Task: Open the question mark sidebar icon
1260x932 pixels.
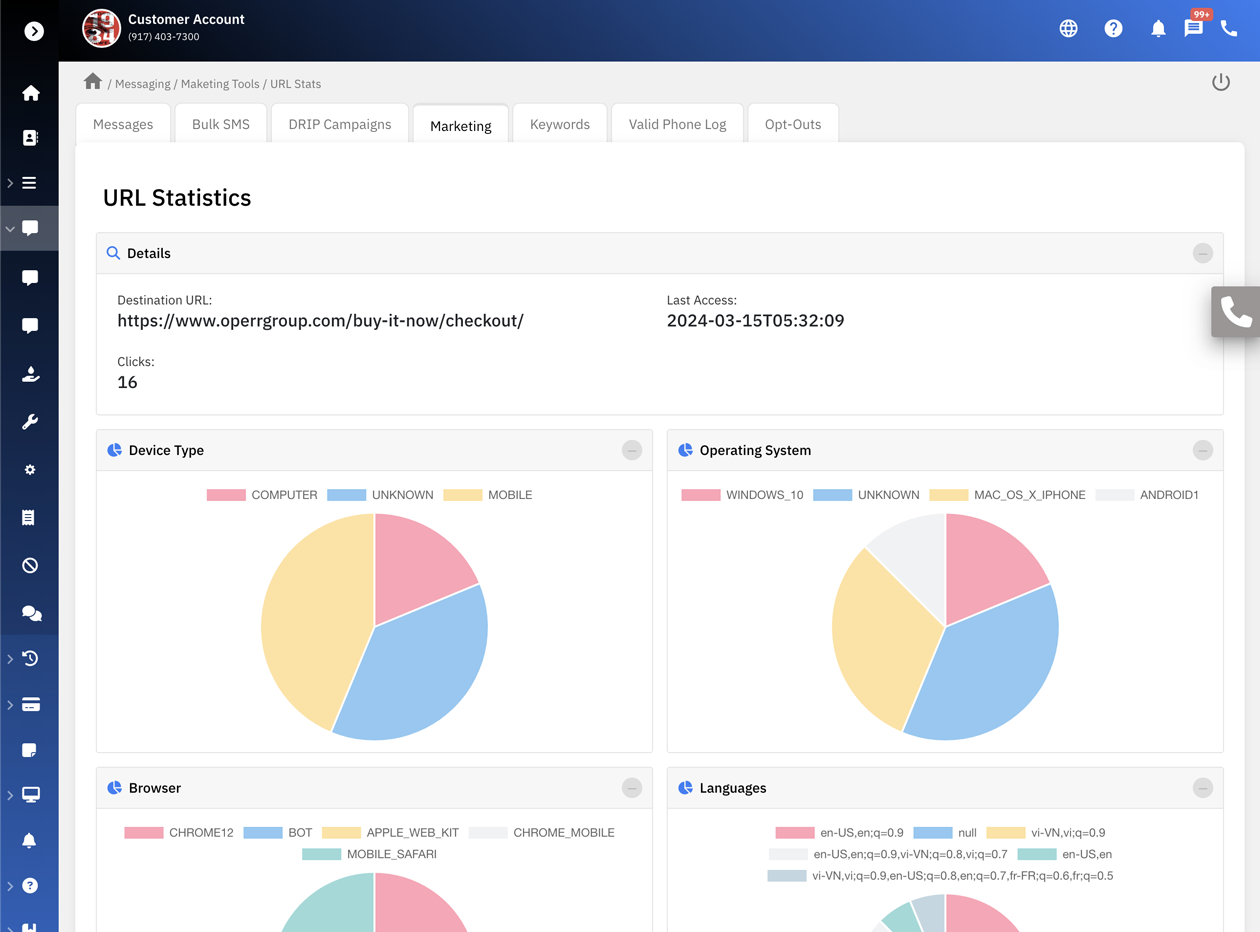Action: [x=30, y=886]
